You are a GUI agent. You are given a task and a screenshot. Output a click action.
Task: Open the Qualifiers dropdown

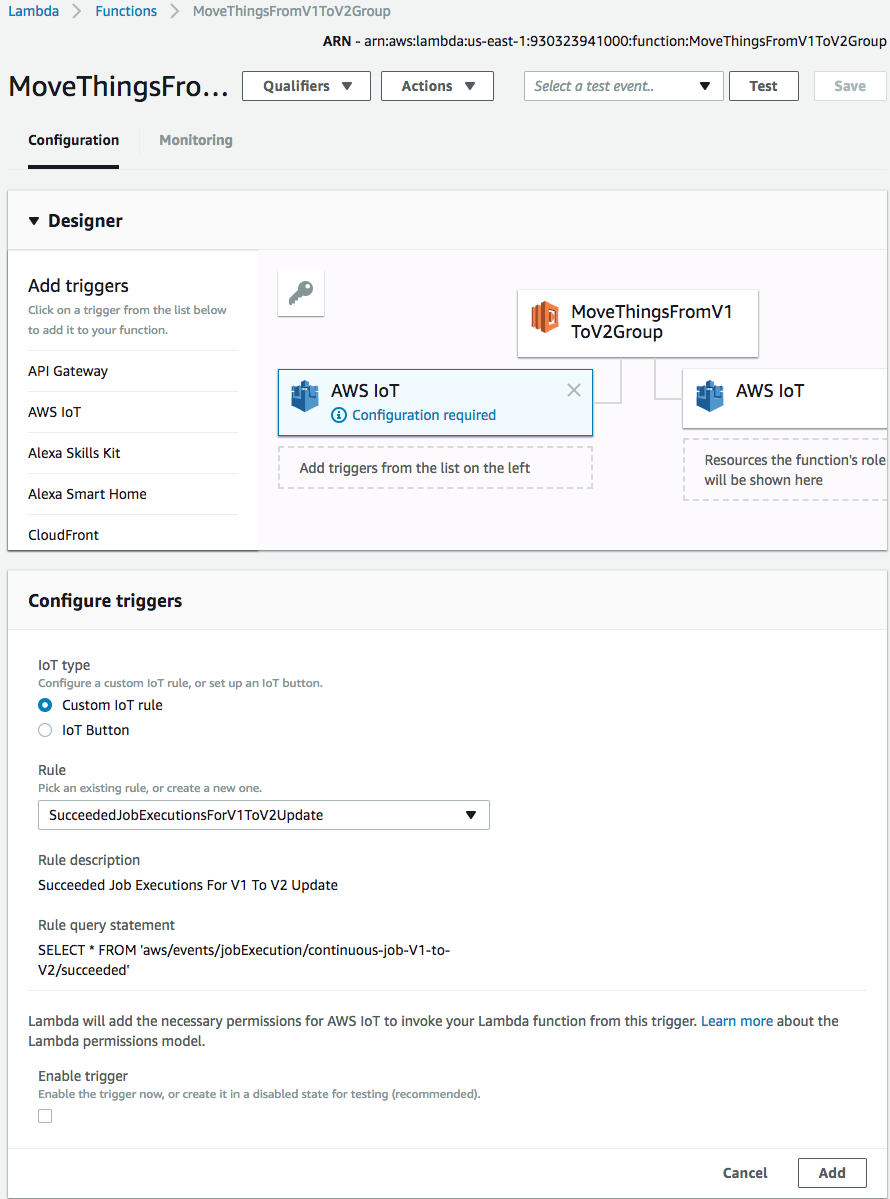point(307,86)
